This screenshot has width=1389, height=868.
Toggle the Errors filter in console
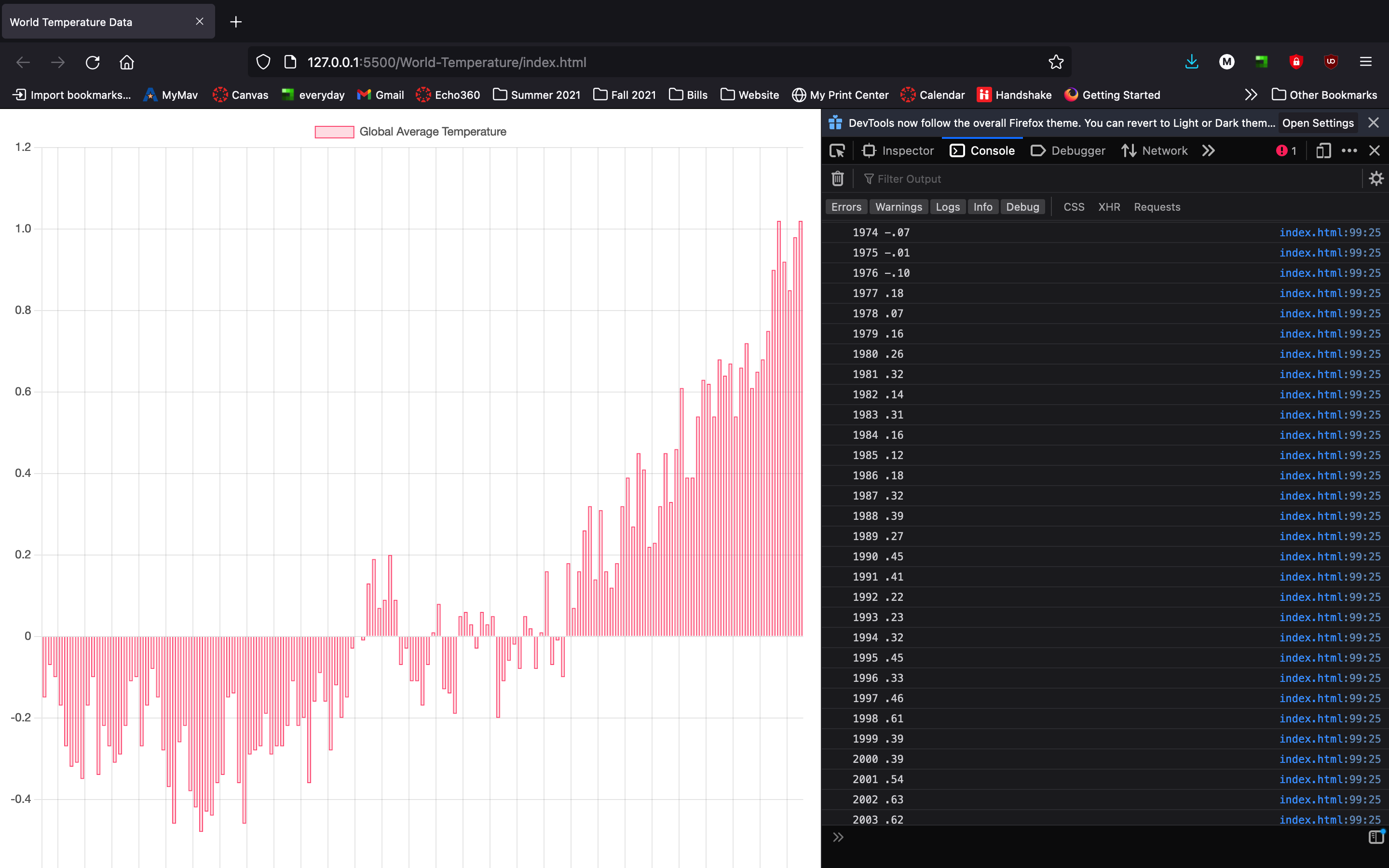[x=846, y=207]
